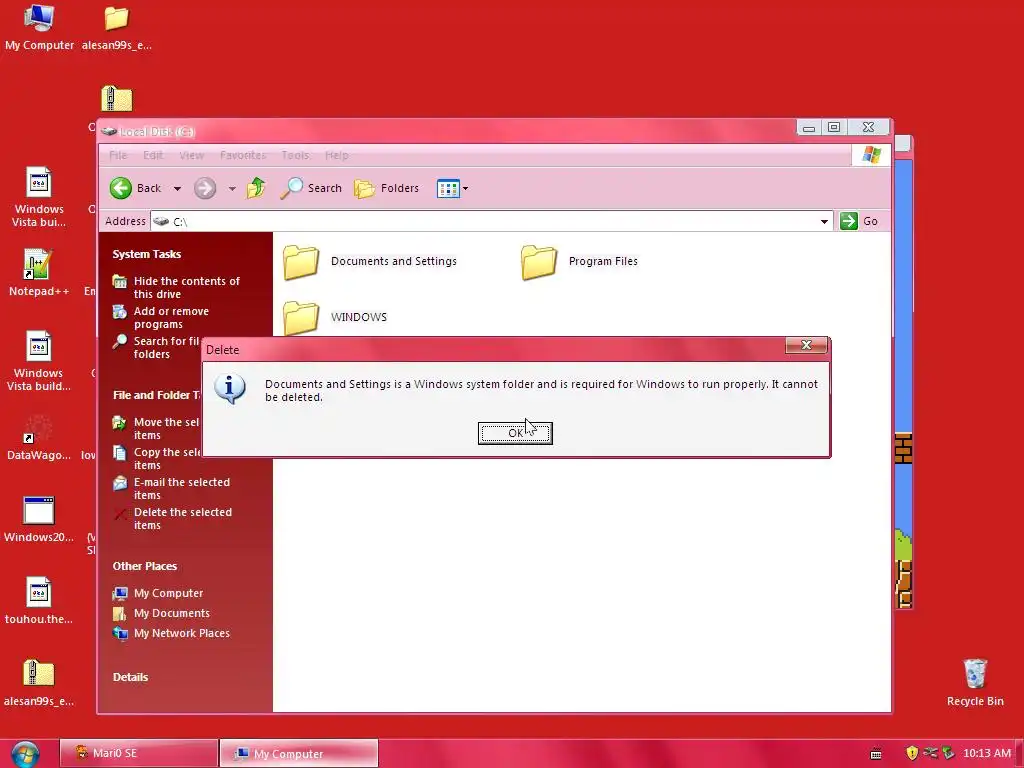1024x768 pixels.
Task: Toggle the Folders pane button
Action: [387, 188]
